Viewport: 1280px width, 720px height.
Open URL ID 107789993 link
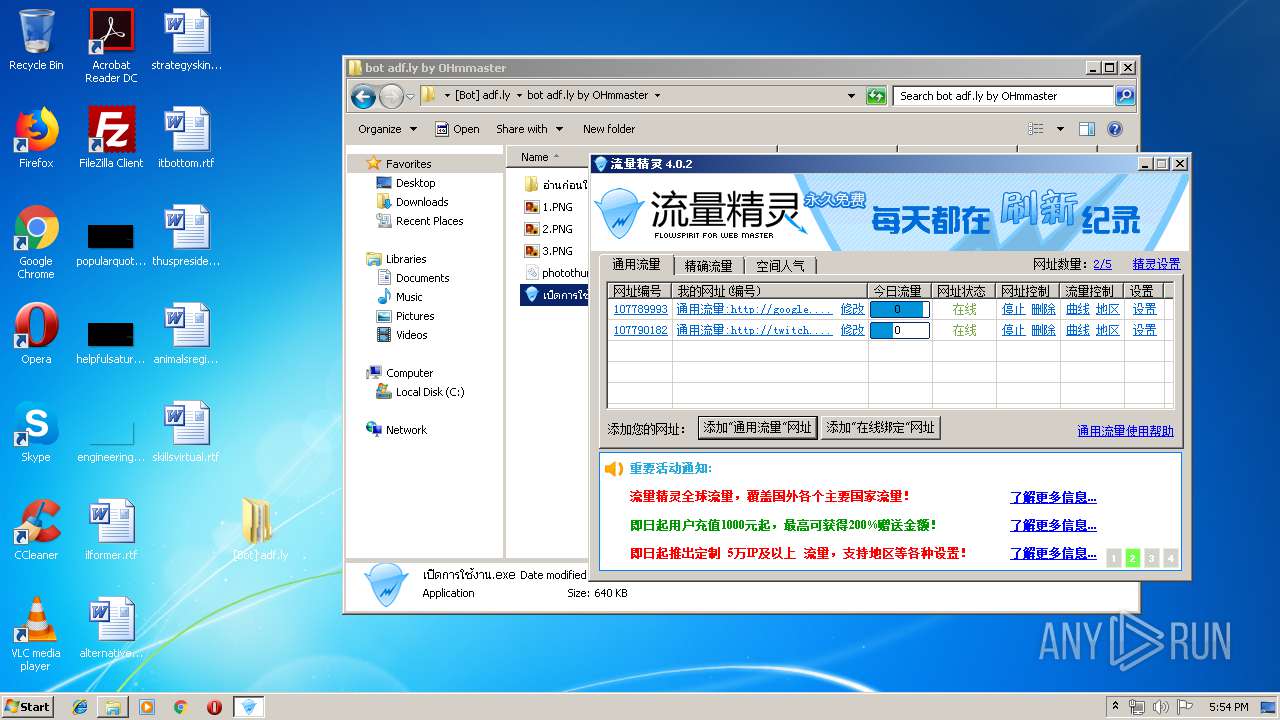point(640,310)
